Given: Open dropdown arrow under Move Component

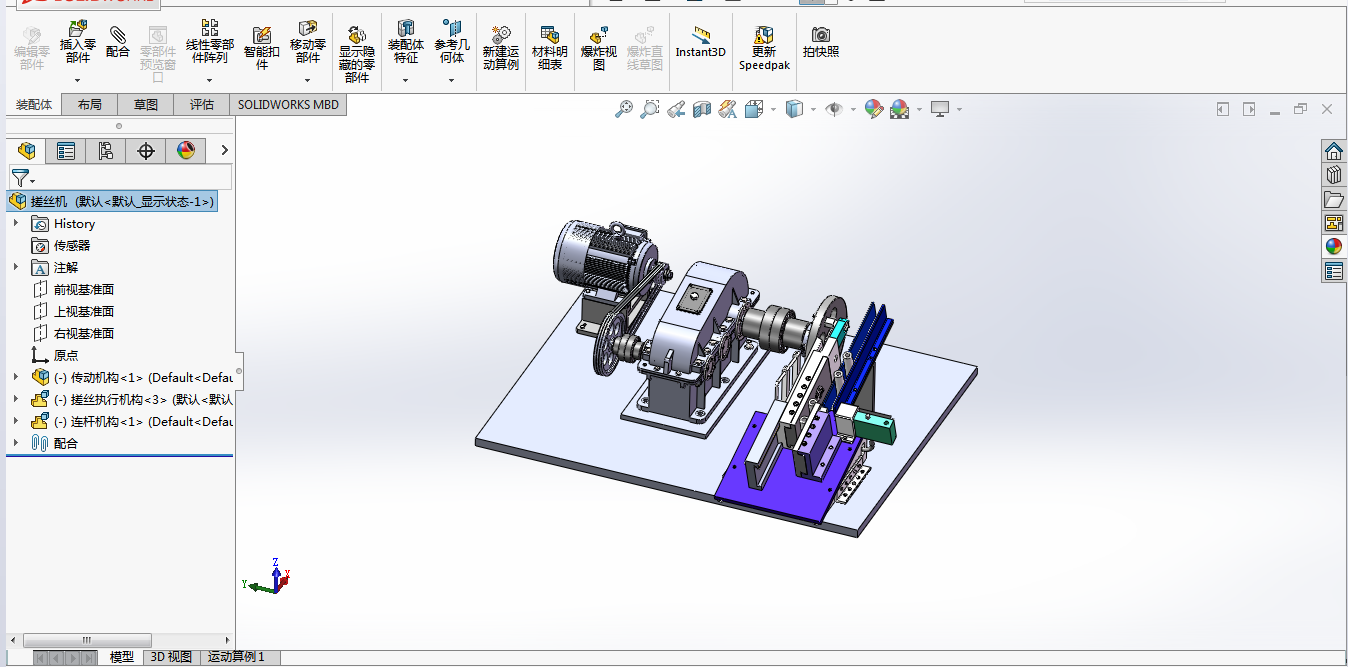Looking at the screenshot, I should 308,80.
